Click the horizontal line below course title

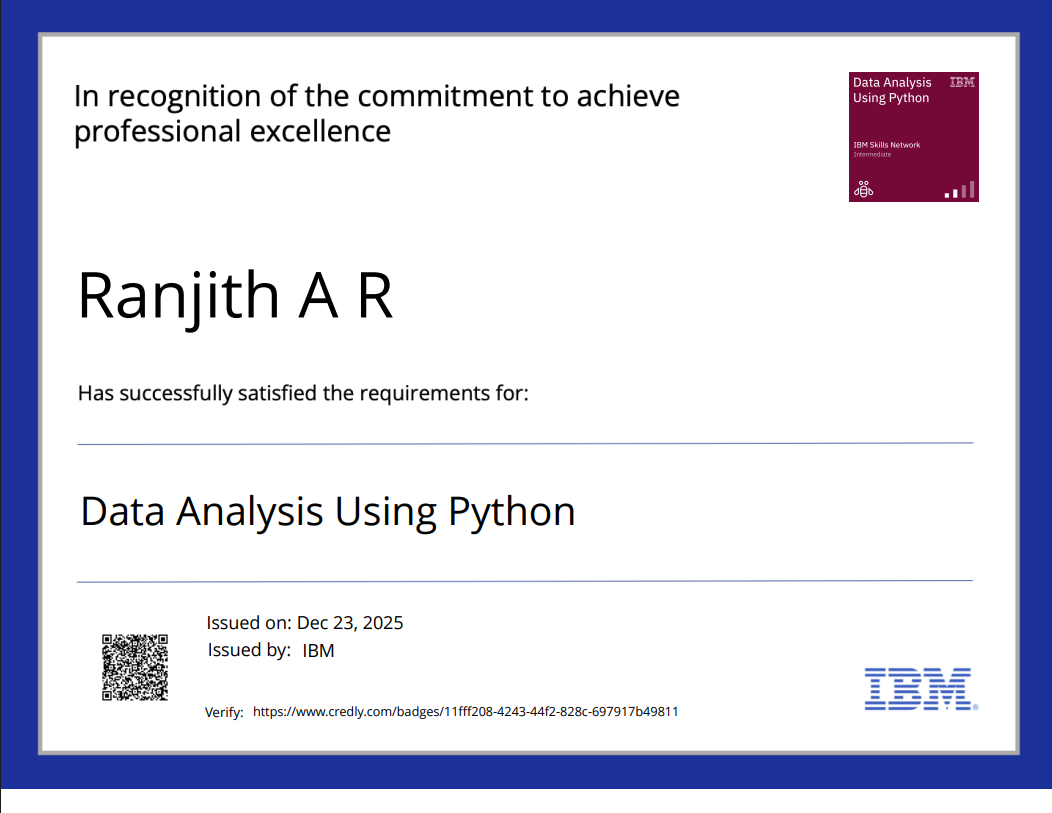pyautogui.click(x=525, y=580)
